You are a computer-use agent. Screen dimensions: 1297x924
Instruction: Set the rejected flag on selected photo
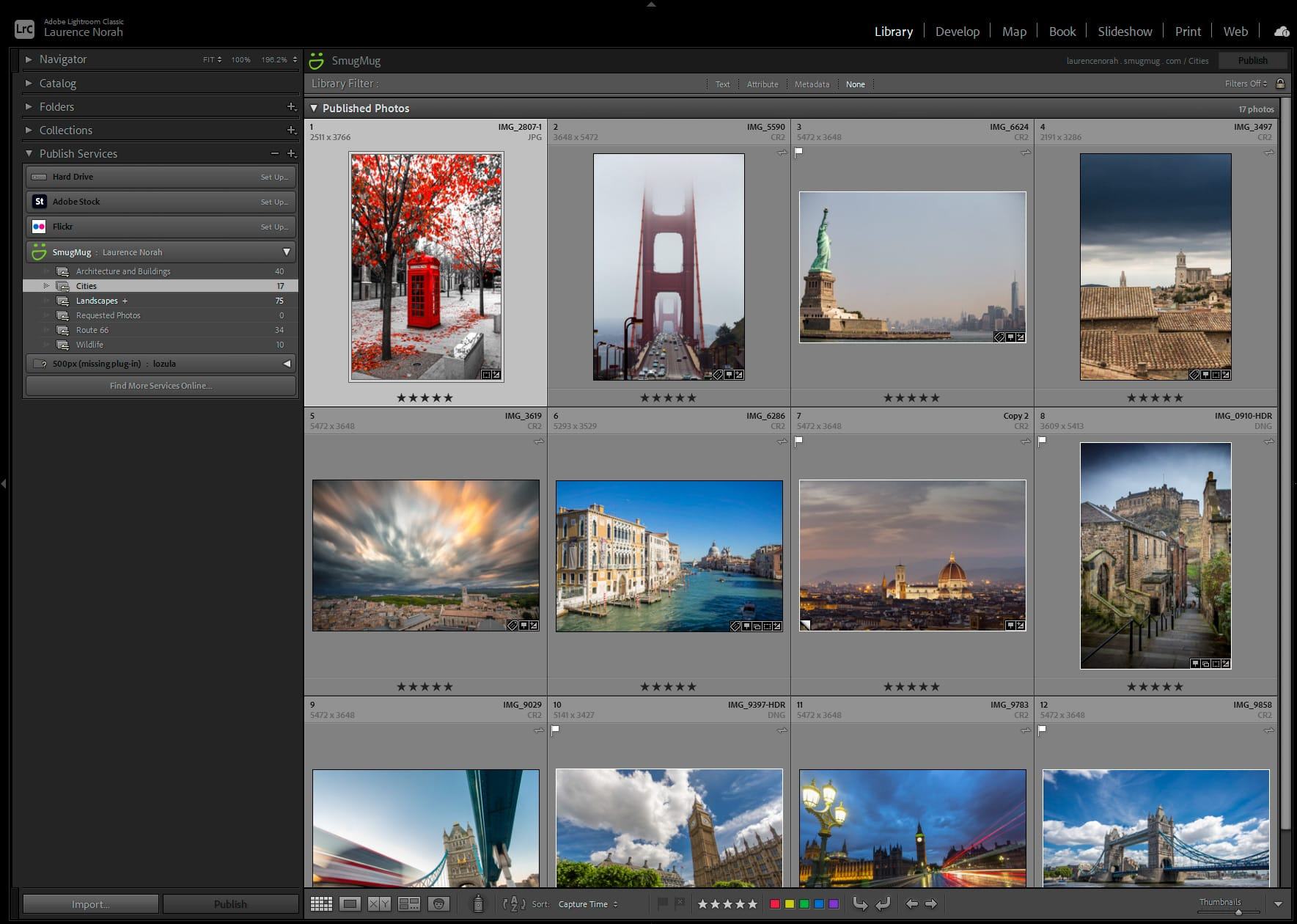680,903
